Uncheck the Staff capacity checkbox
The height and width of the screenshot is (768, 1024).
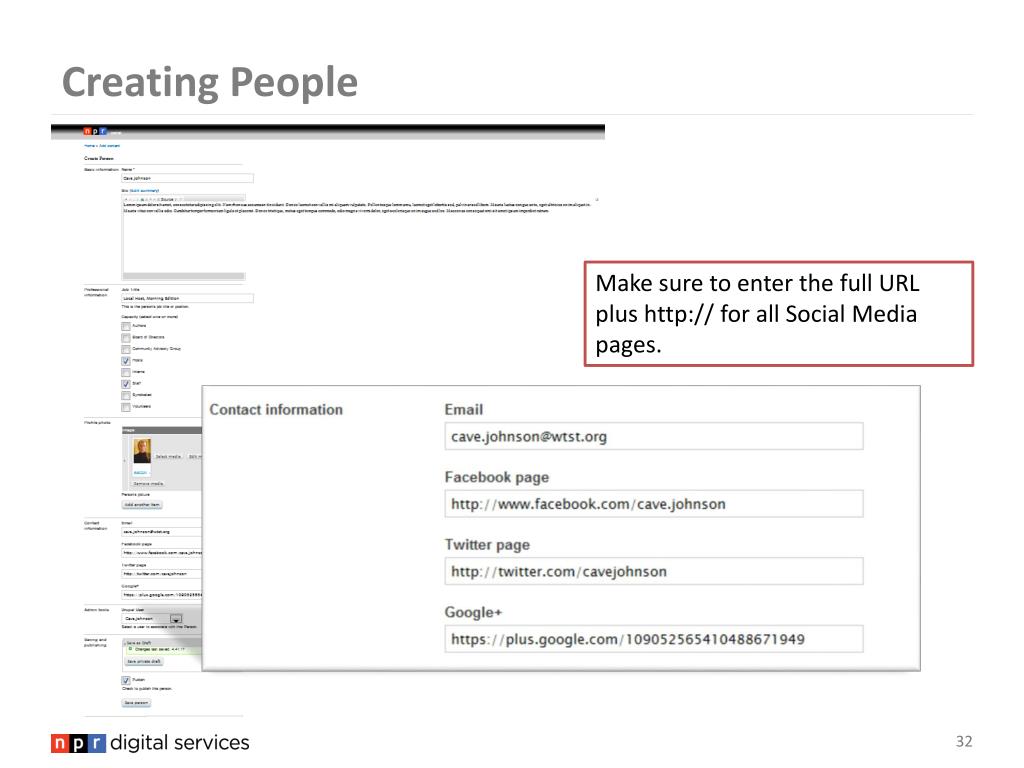126,384
